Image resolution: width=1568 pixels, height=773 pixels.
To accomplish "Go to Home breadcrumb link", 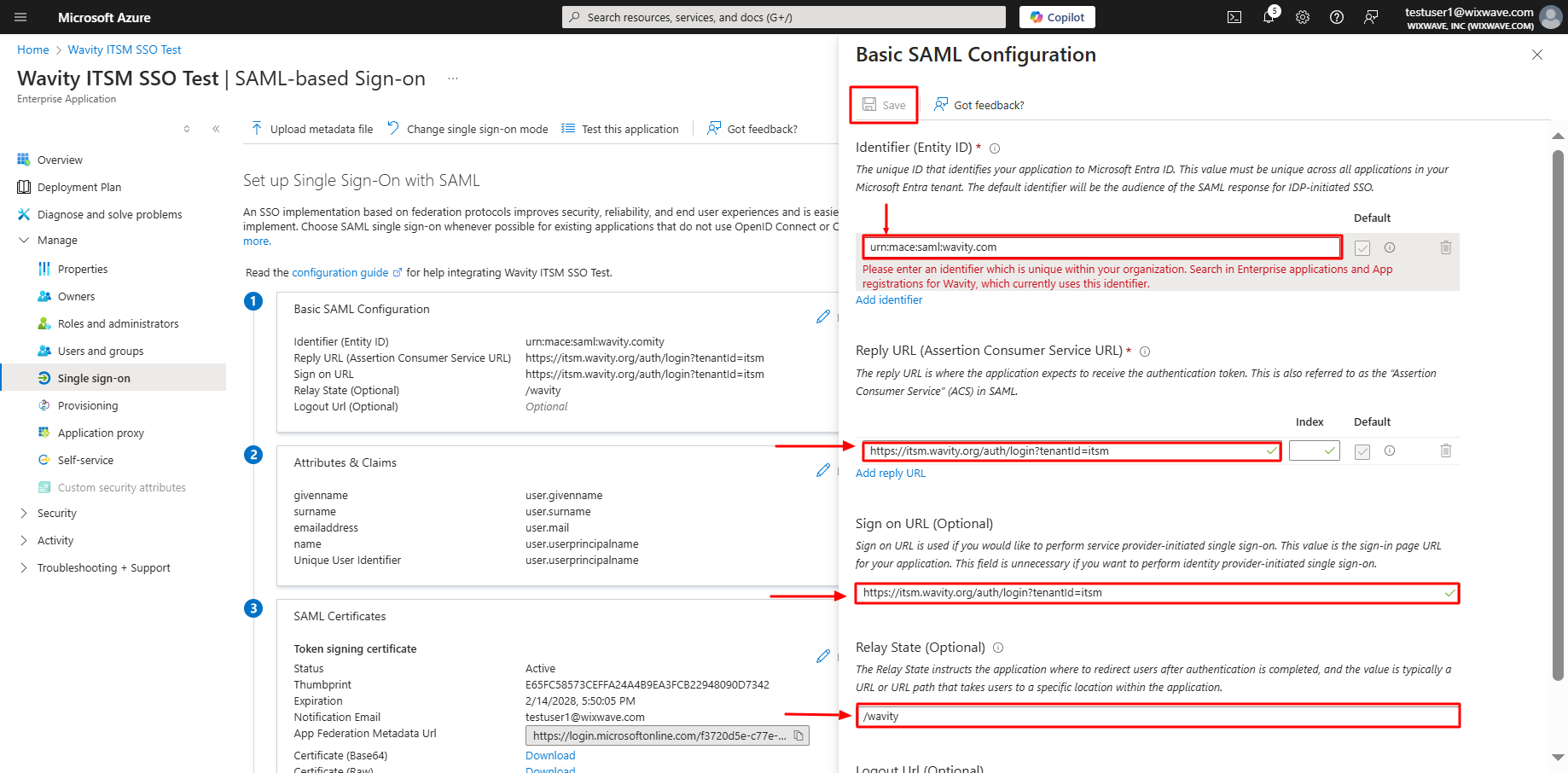I will 33,49.
